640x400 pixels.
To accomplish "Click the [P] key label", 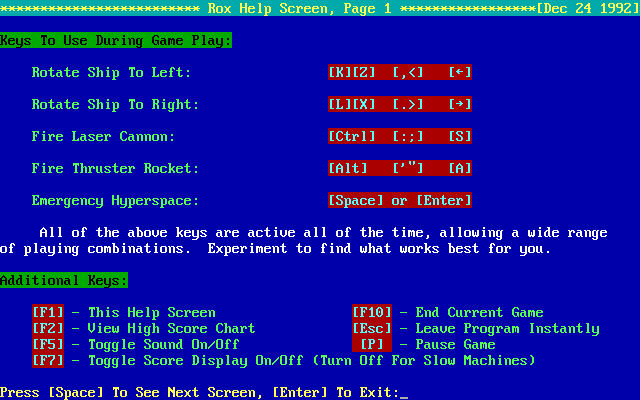I will coord(372,344).
